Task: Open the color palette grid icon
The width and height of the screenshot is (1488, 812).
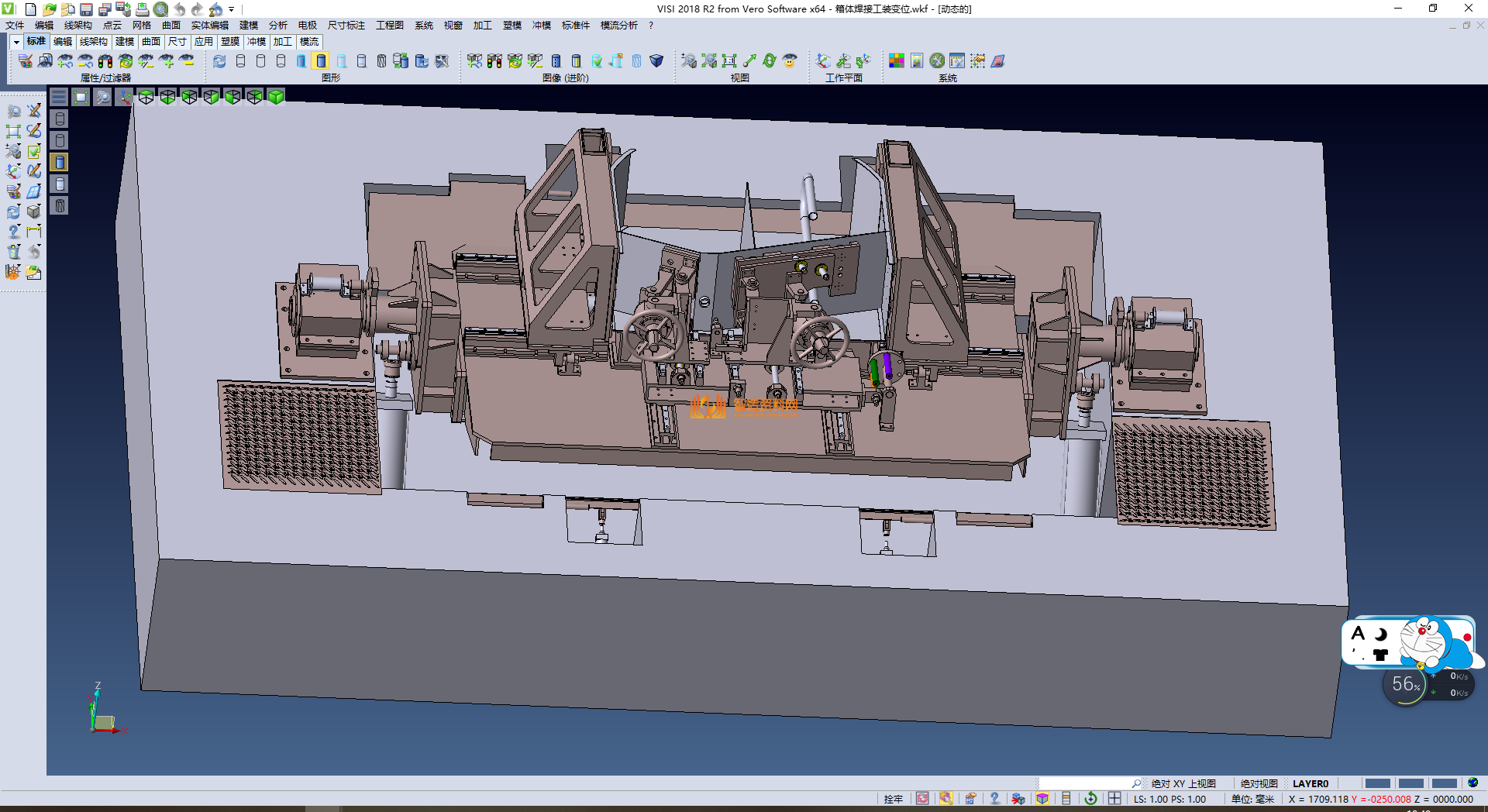Action: click(897, 61)
